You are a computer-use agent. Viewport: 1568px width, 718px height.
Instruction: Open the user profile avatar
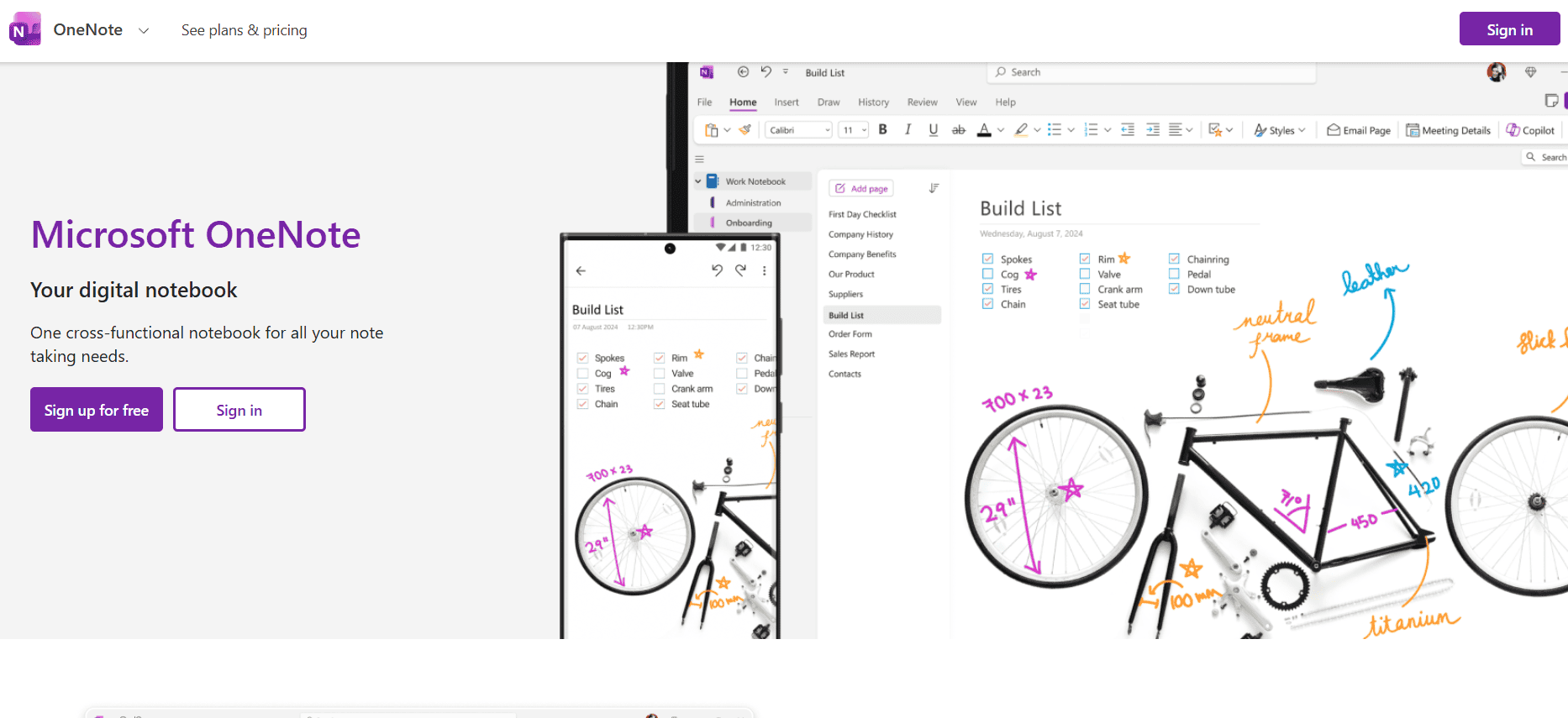1497,72
